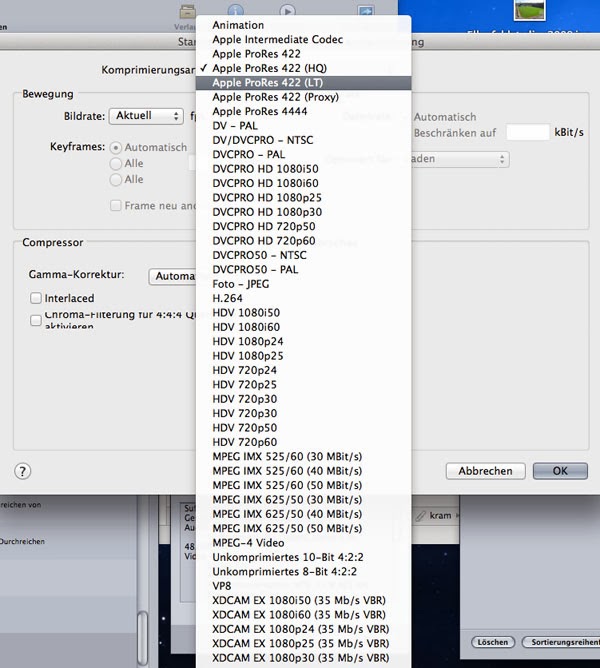The image size is (600, 668).
Task: Select the Keyframes Automatisch radio button
Action: point(115,147)
